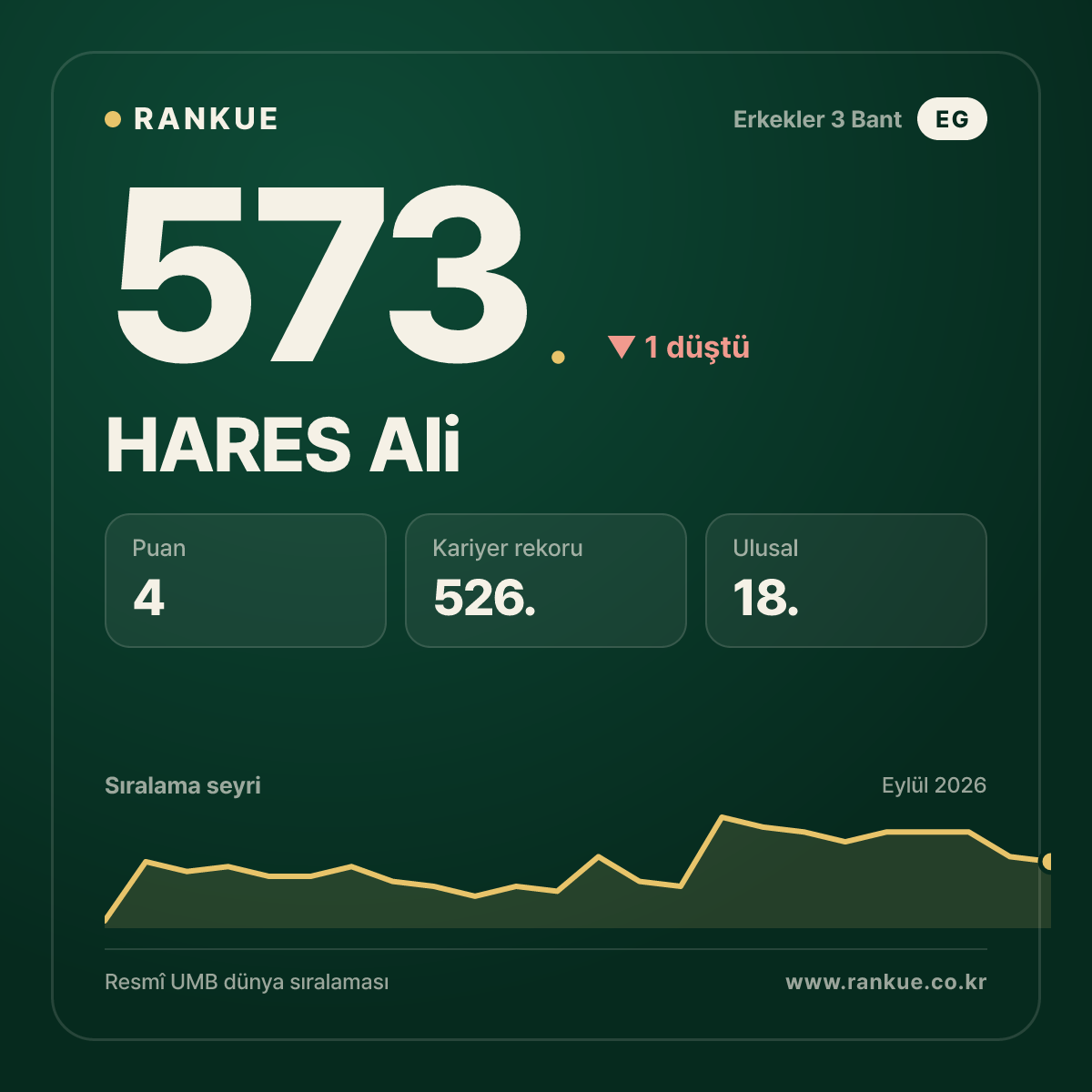The width and height of the screenshot is (1092, 1092).
Task: Click the EG country badge
Action: click(952, 119)
